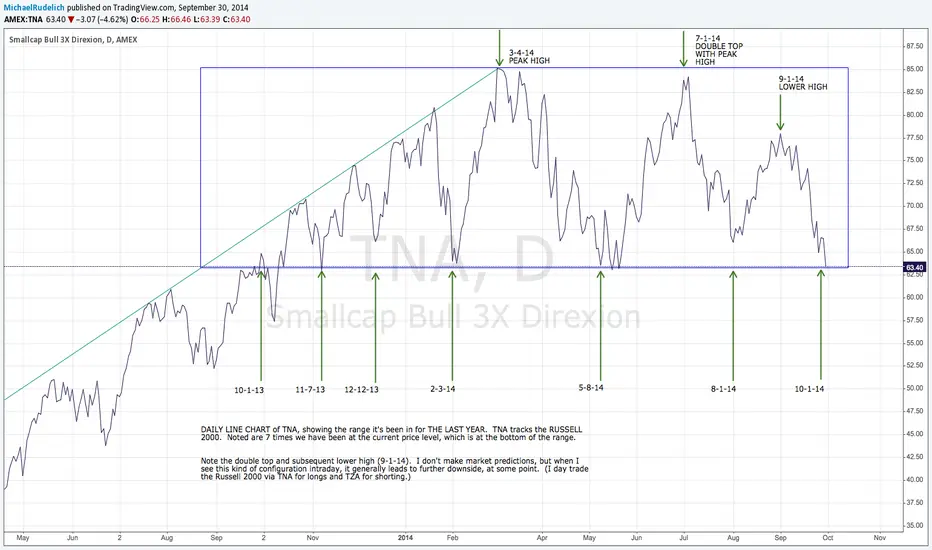932x550 pixels.
Task: Click the 63.40 current price tag on axis
Action: pos(915,268)
